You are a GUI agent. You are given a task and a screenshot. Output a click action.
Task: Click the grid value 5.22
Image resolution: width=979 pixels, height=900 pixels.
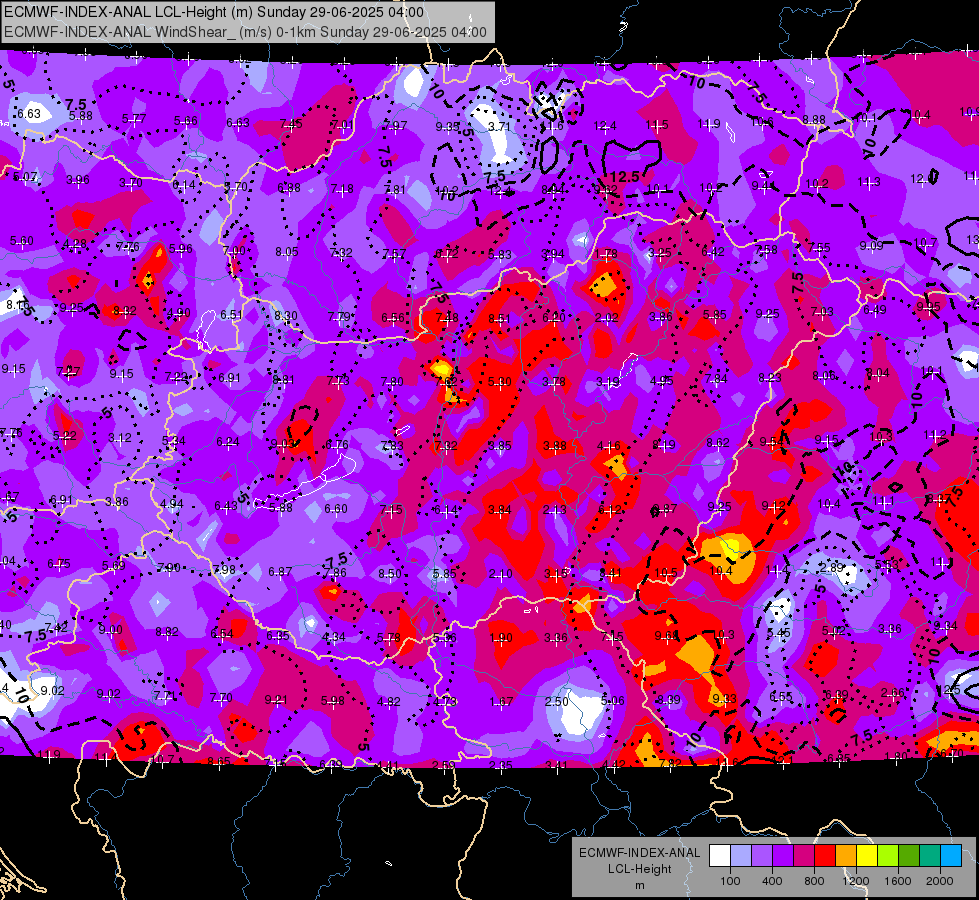(65, 435)
